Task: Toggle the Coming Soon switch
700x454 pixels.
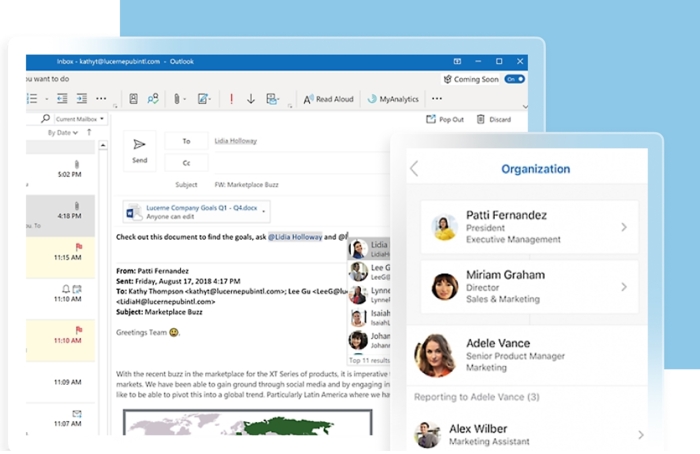Action: [x=514, y=79]
